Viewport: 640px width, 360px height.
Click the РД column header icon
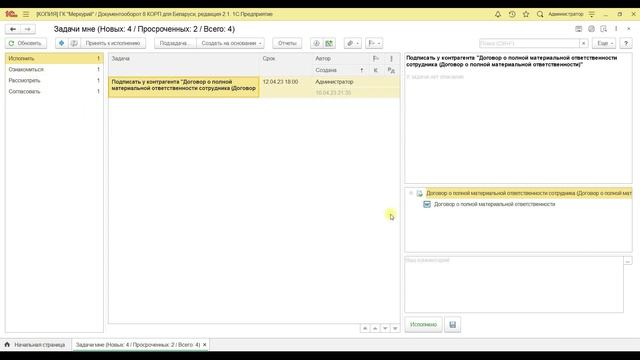391,70
